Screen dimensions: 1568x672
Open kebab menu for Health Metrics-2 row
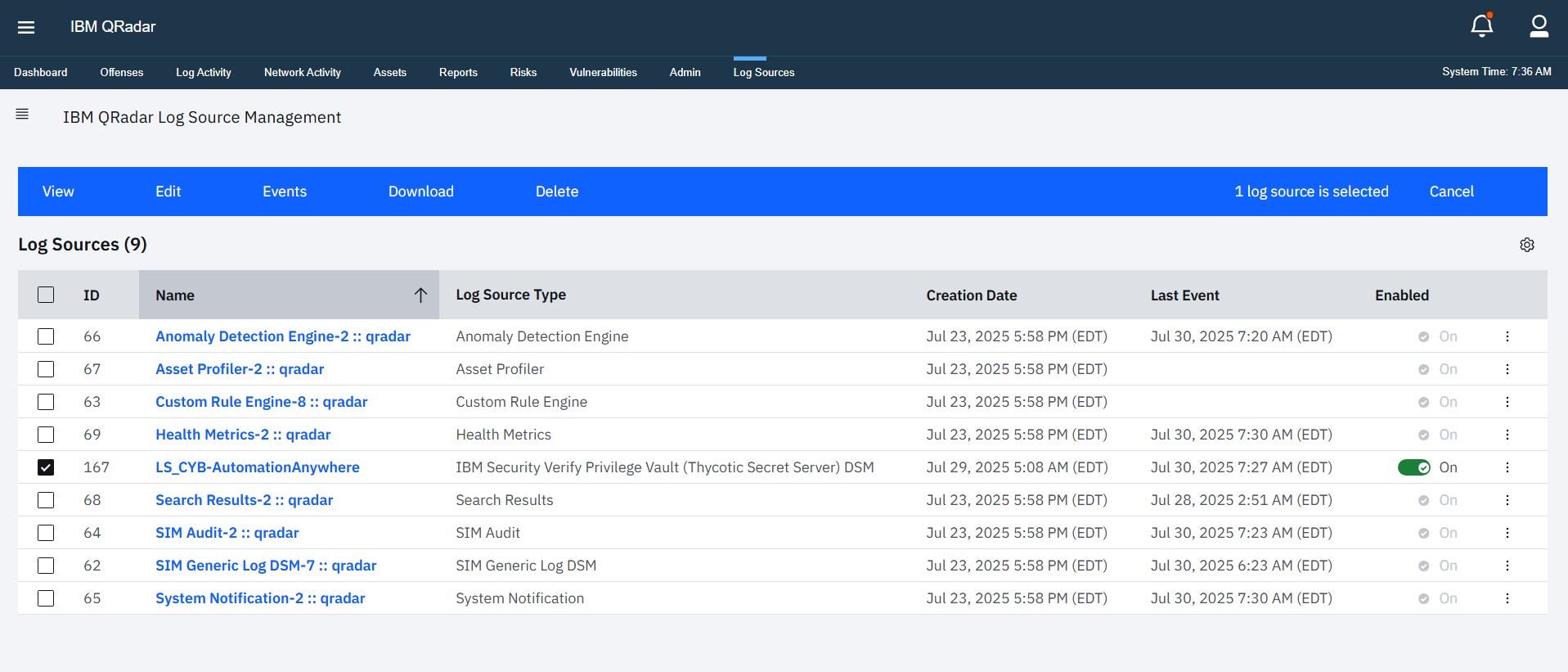click(1507, 435)
